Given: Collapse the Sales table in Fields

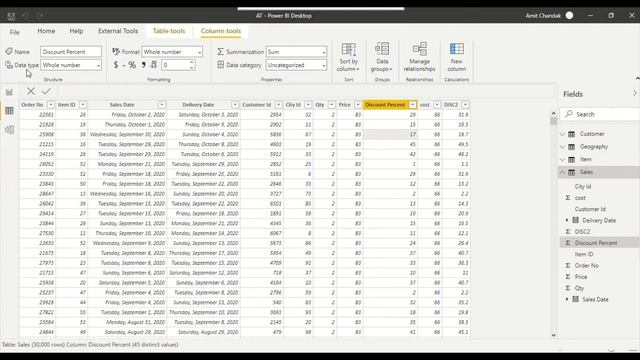Looking at the screenshot, I should tap(562, 172).
